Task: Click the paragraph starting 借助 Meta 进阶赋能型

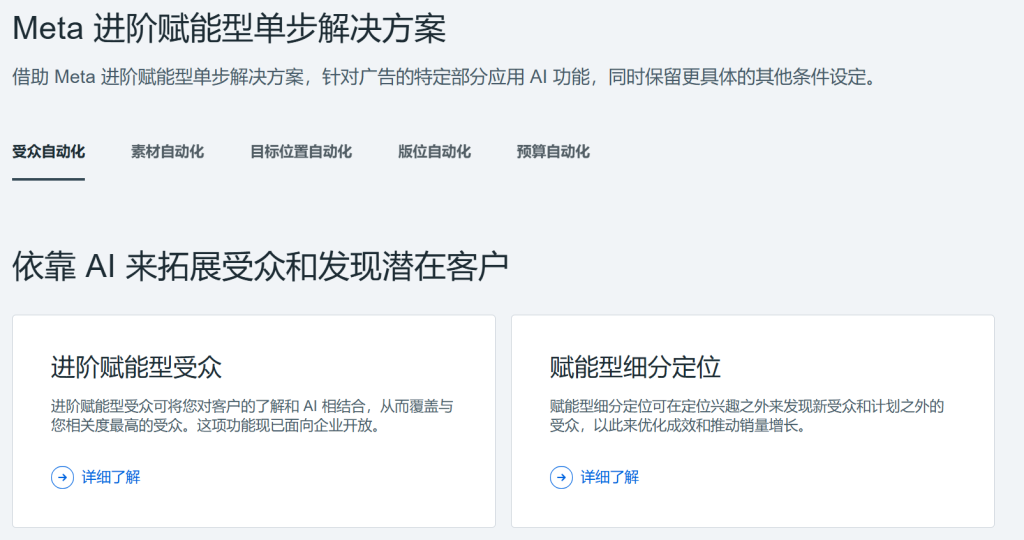Action: 444,77
